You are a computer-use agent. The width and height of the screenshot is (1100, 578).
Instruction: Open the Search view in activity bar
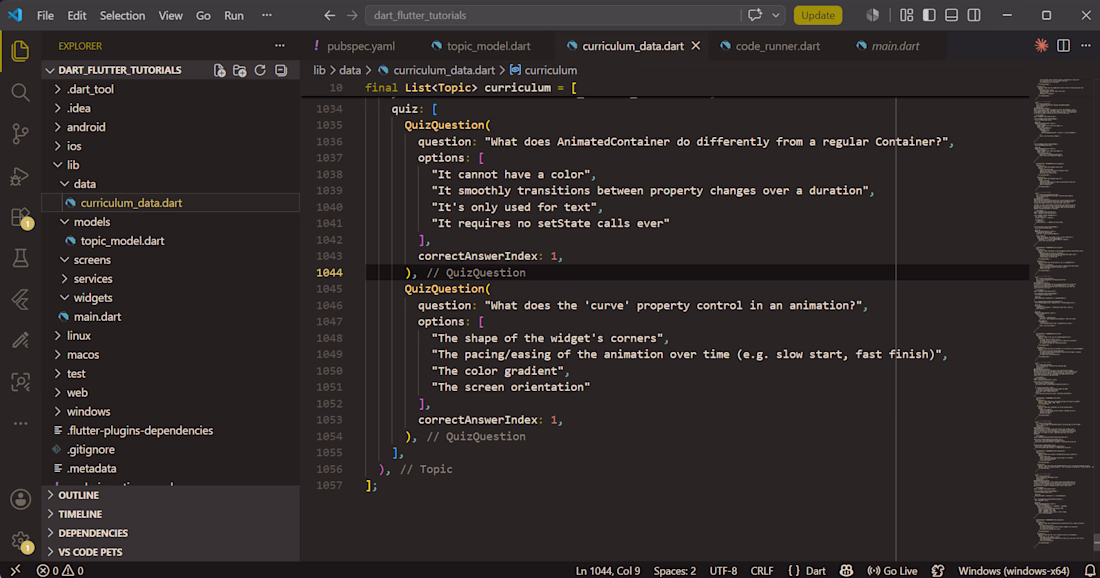click(20, 93)
